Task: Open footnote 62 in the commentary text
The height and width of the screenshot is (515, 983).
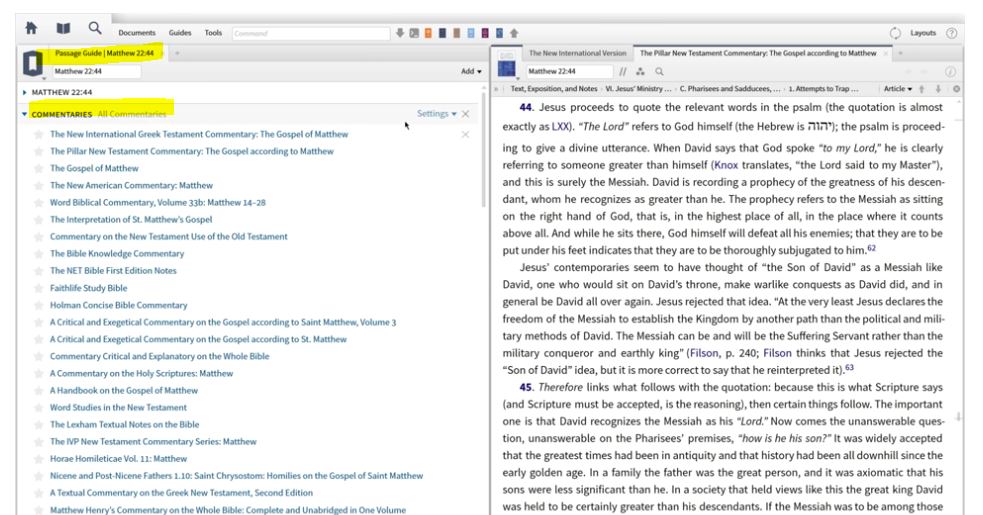Action: pyautogui.click(x=871, y=248)
